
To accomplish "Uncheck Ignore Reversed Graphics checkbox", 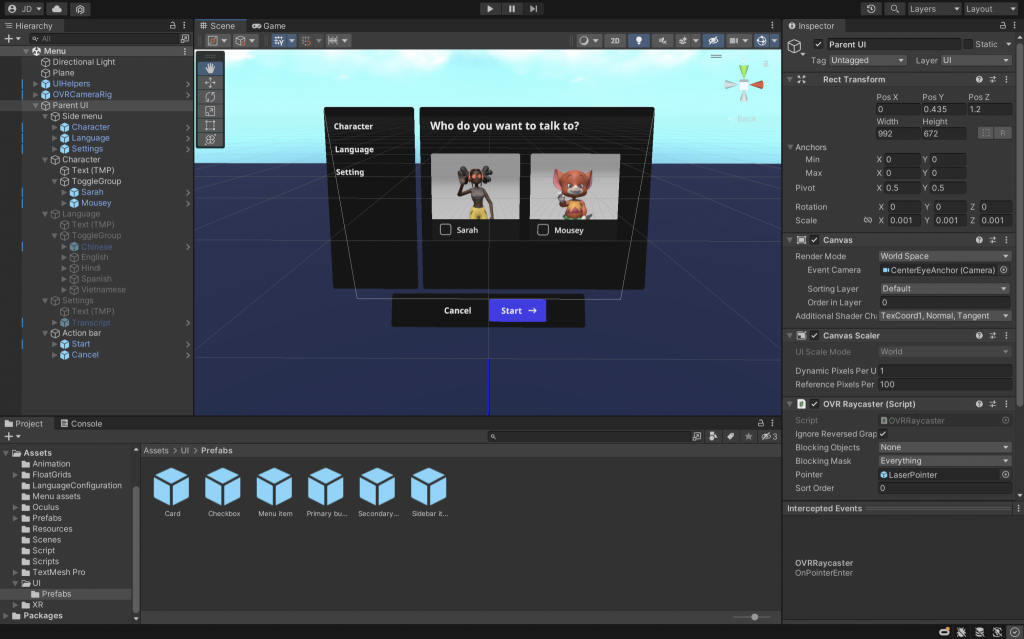I will coord(883,434).
